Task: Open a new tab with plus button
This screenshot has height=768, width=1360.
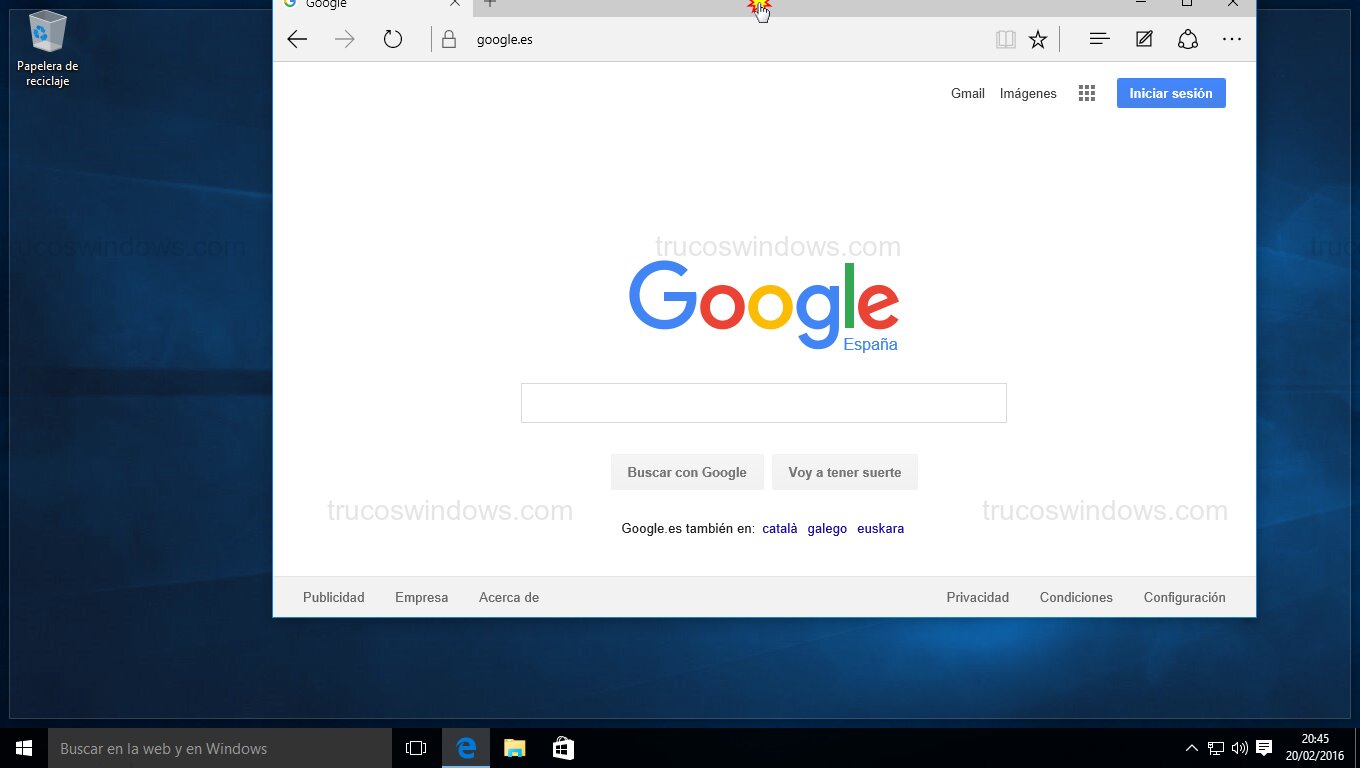Action: (x=490, y=4)
